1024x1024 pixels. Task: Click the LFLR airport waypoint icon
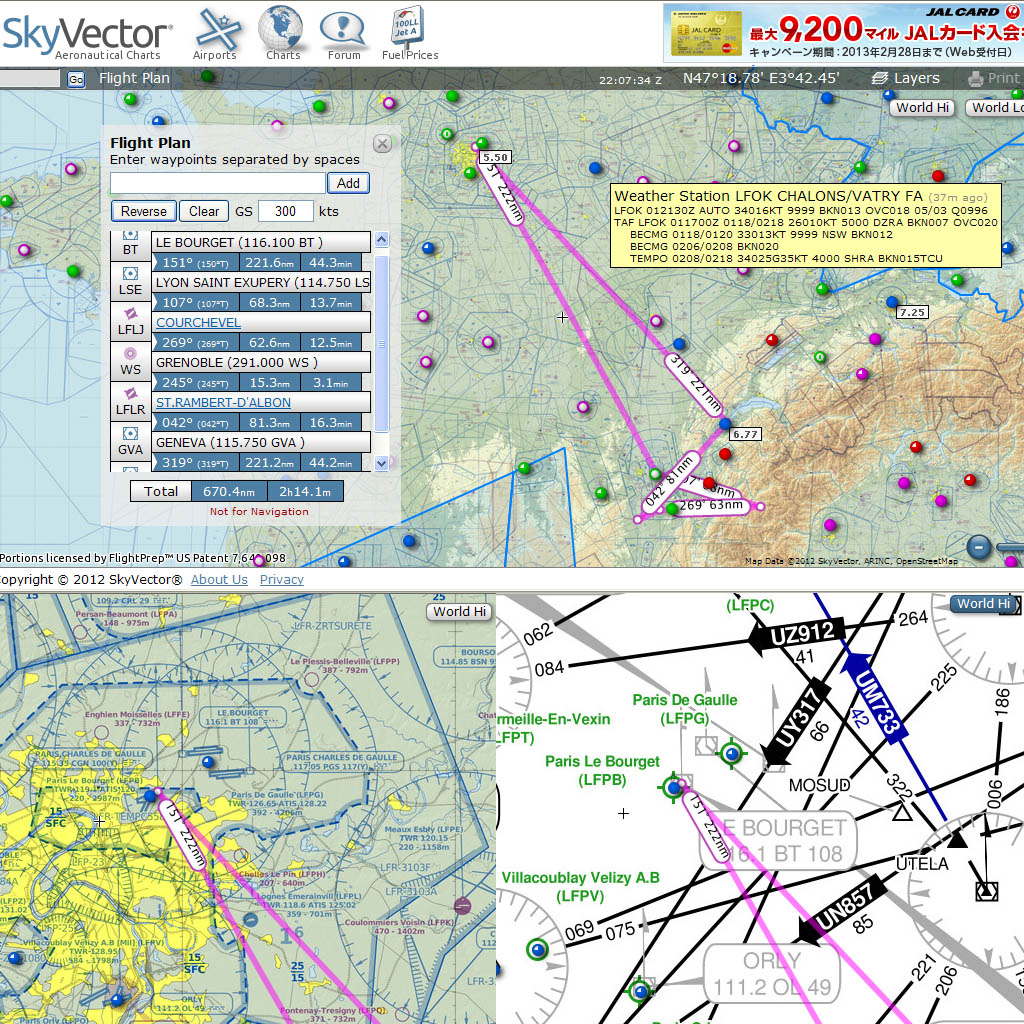point(131,393)
